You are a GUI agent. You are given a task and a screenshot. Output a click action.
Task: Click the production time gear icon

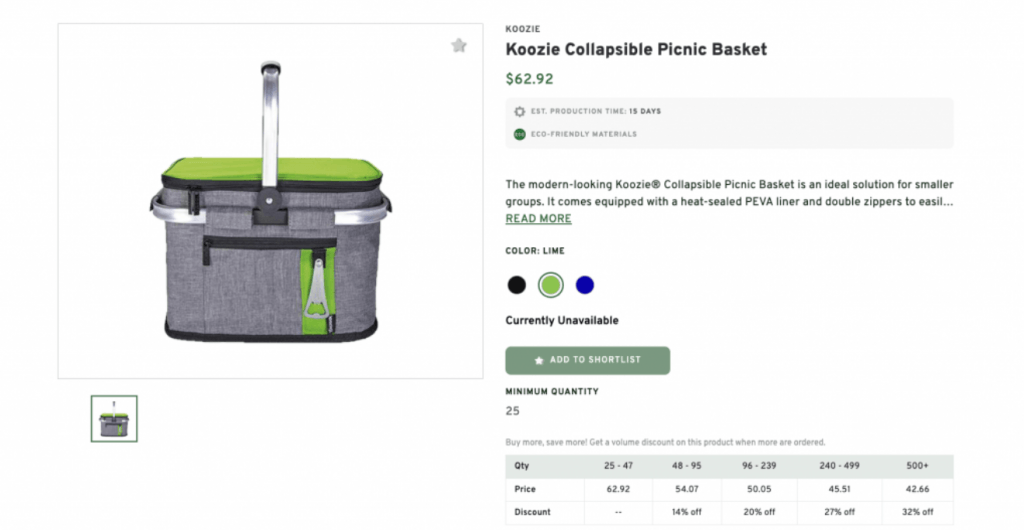pyautogui.click(x=519, y=111)
